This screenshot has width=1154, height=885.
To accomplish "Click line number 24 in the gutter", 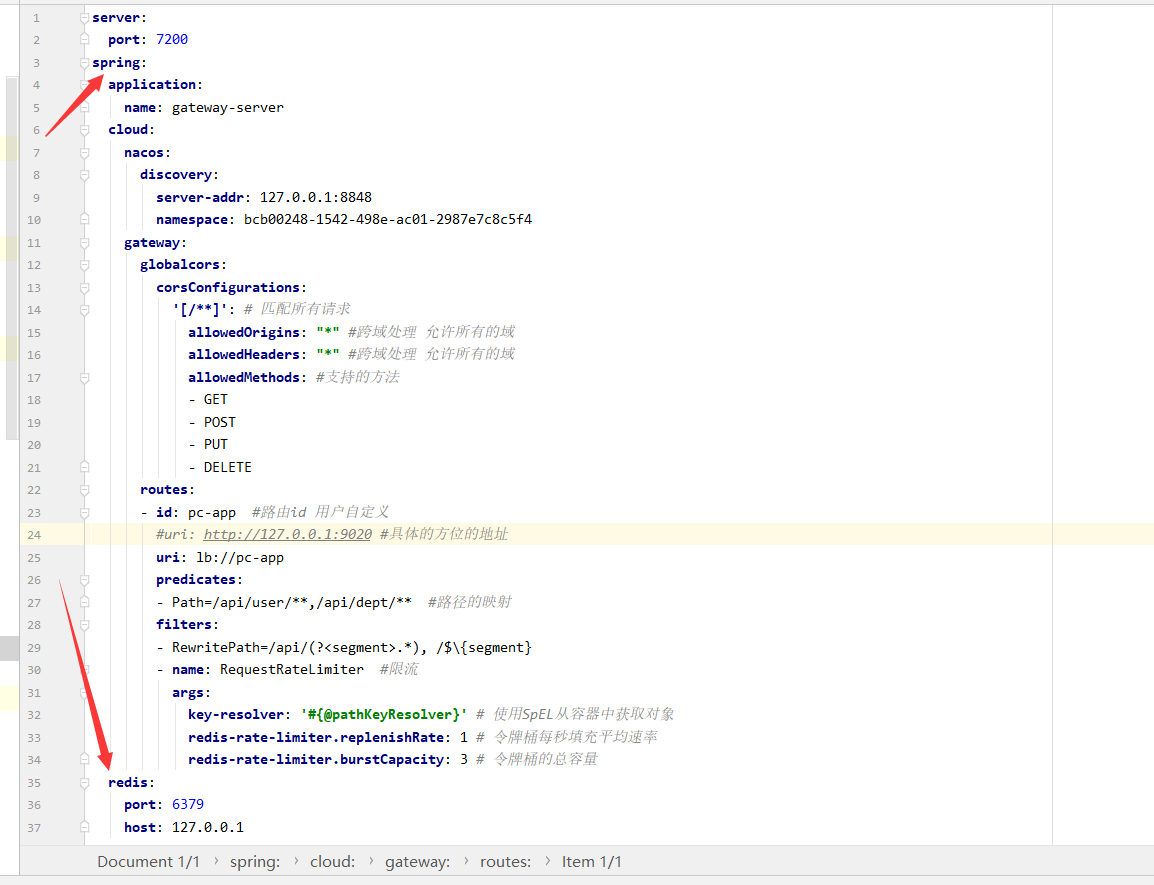I will pyautogui.click(x=34, y=535).
